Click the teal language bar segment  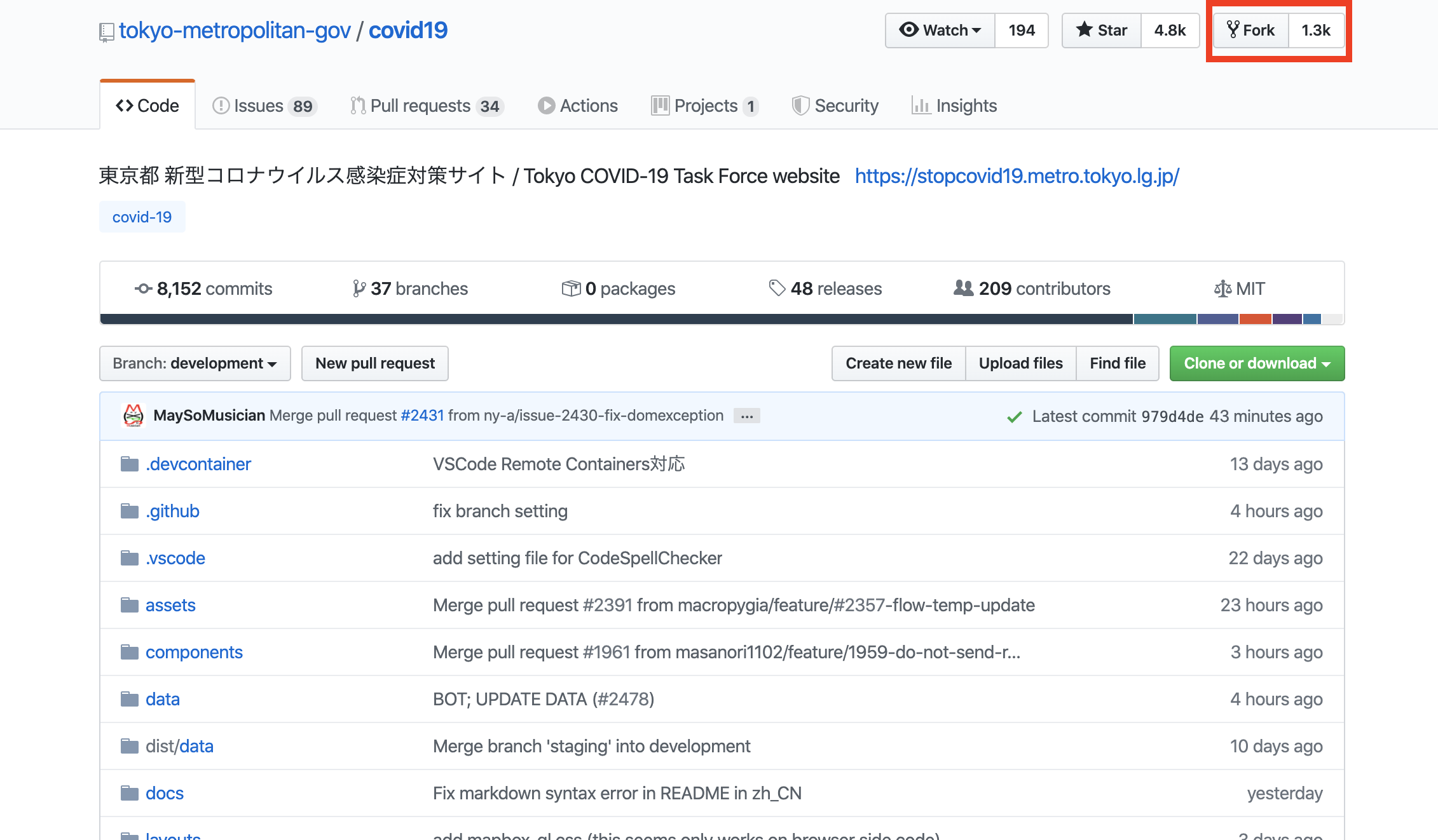point(1165,319)
